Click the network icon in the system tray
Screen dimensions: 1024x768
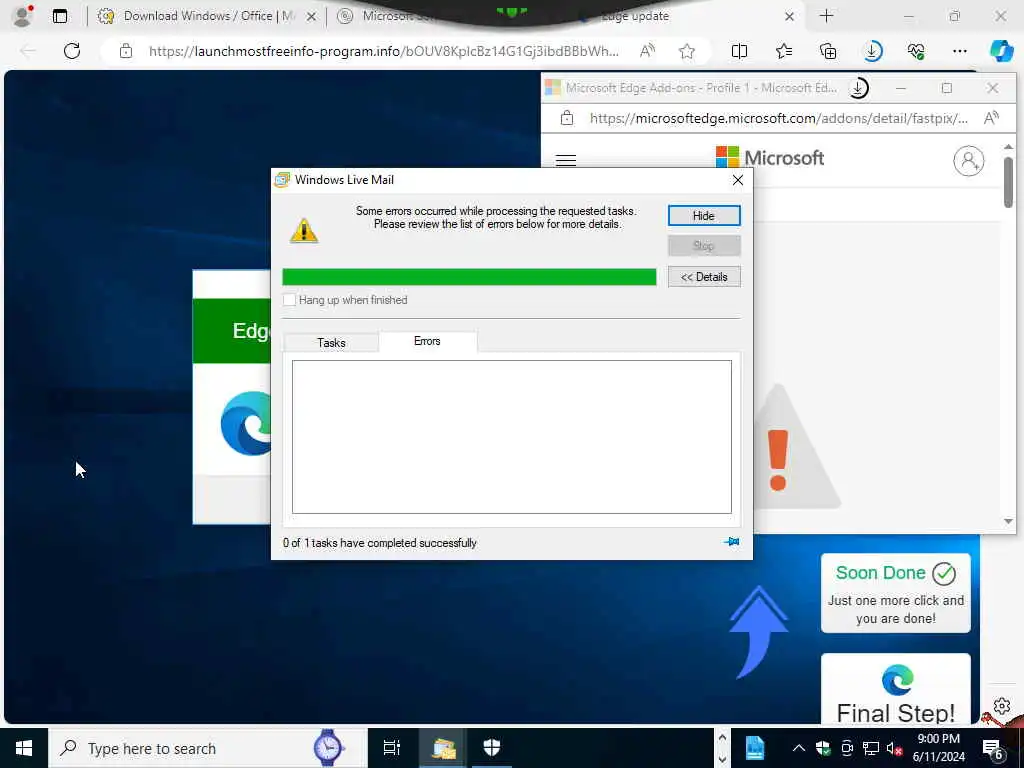[871, 748]
